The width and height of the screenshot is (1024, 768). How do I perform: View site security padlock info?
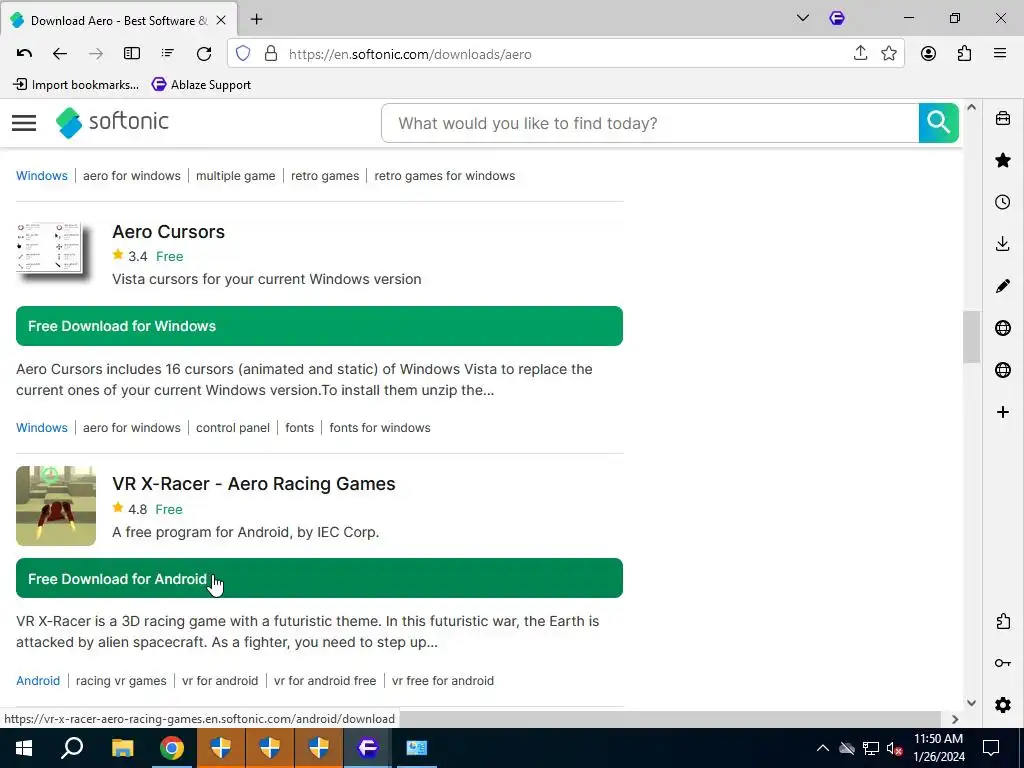click(x=270, y=54)
